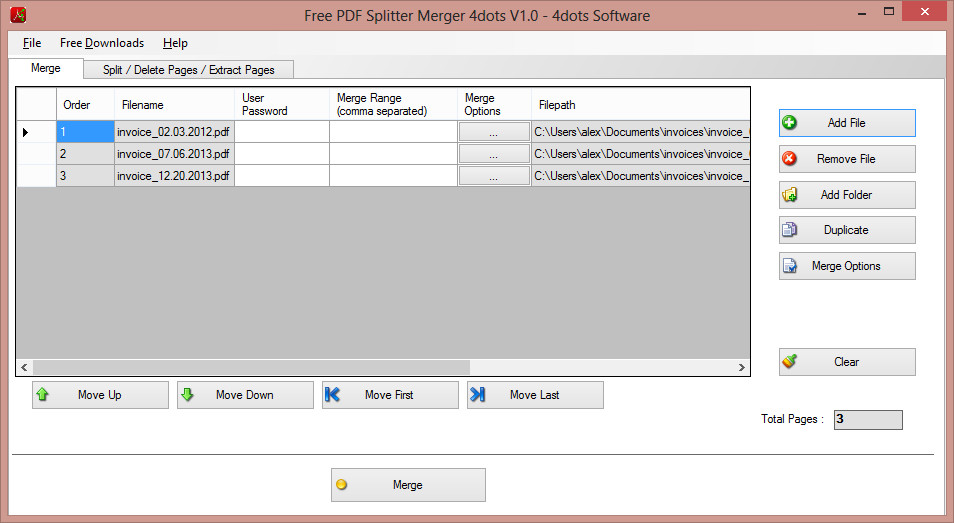Click the app icon in the title bar

[18, 15]
